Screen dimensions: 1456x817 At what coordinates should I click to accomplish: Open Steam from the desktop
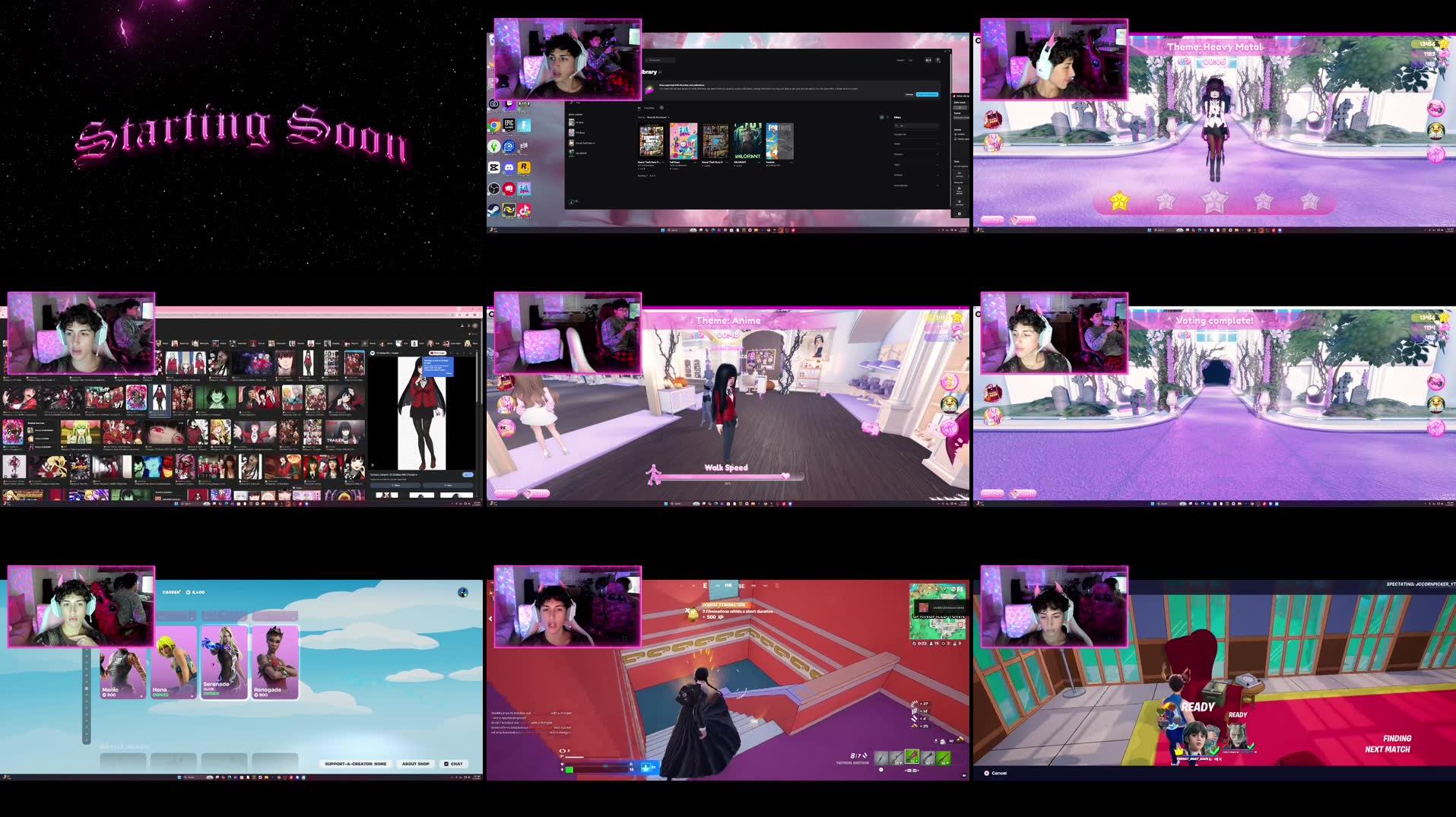[x=494, y=208]
